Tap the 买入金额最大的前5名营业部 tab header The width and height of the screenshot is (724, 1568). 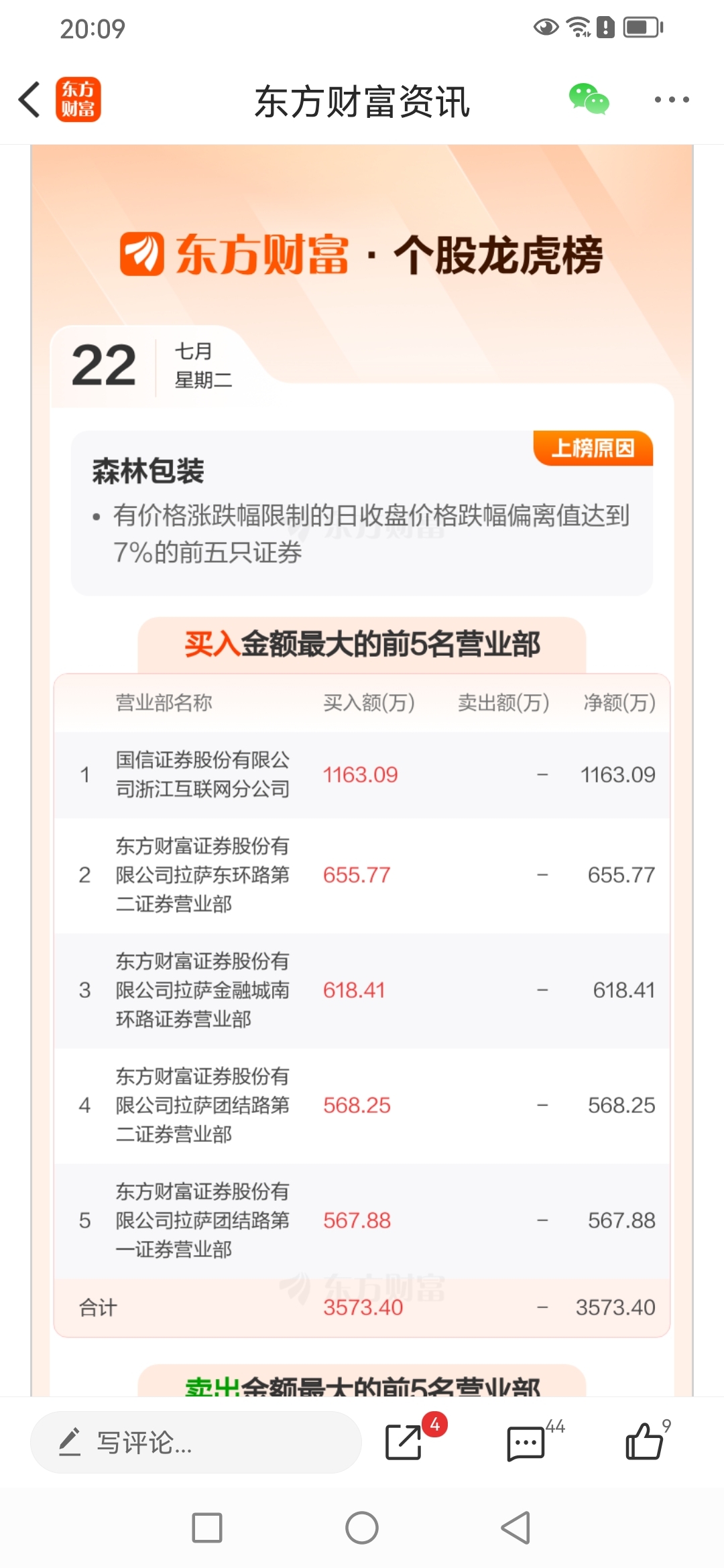click(362, 645)
